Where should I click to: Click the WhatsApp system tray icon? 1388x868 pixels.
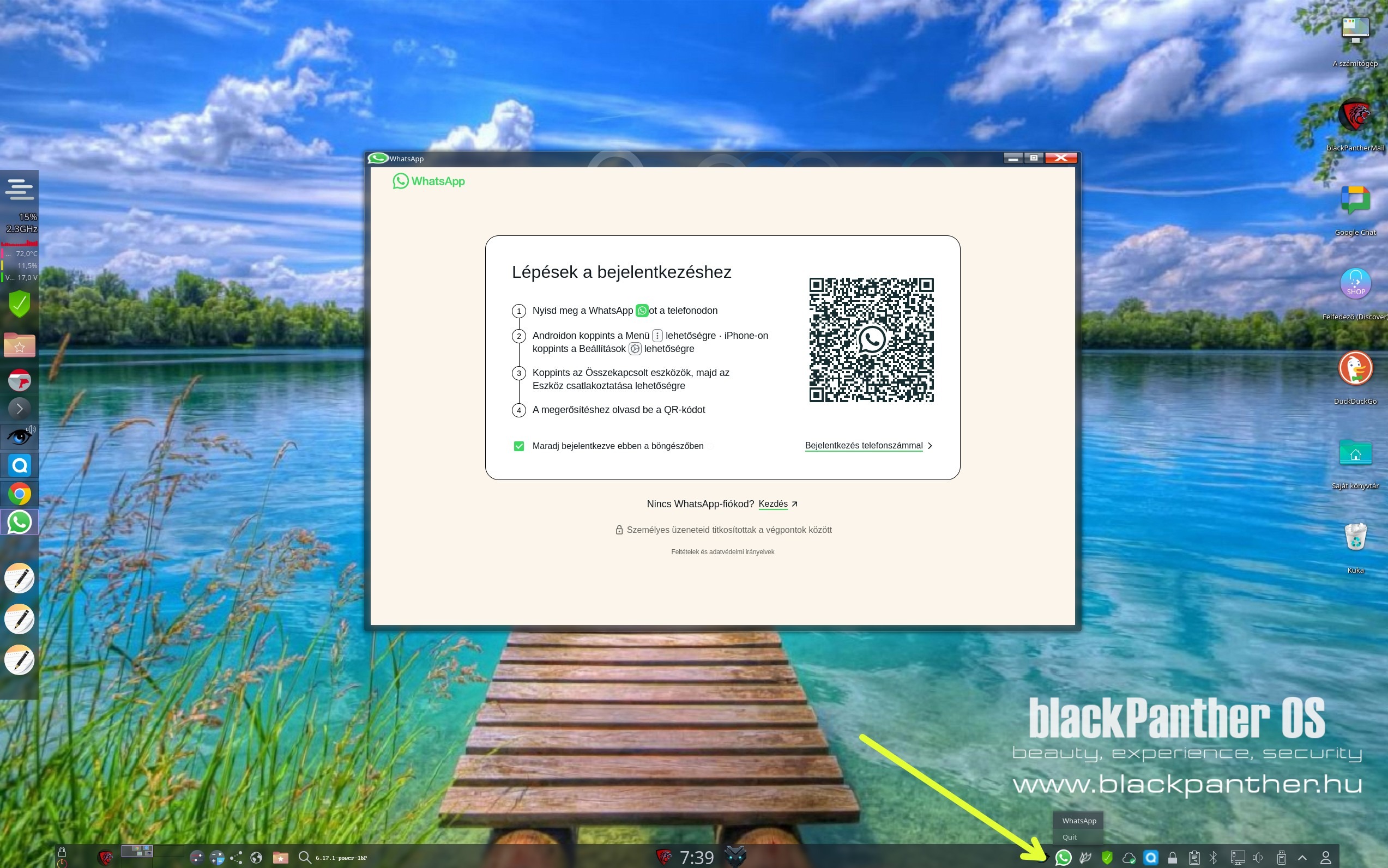coord(1063,857)
